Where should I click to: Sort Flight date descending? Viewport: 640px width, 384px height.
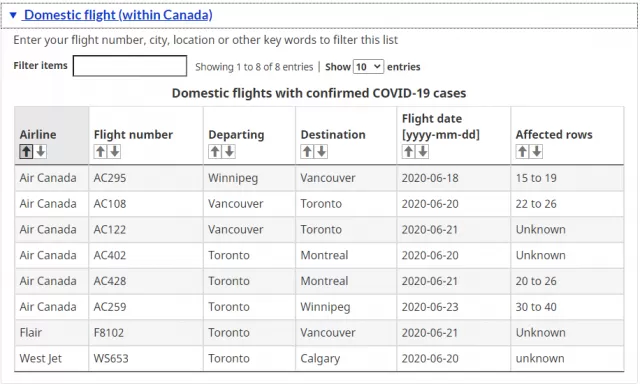coord(423,152)
